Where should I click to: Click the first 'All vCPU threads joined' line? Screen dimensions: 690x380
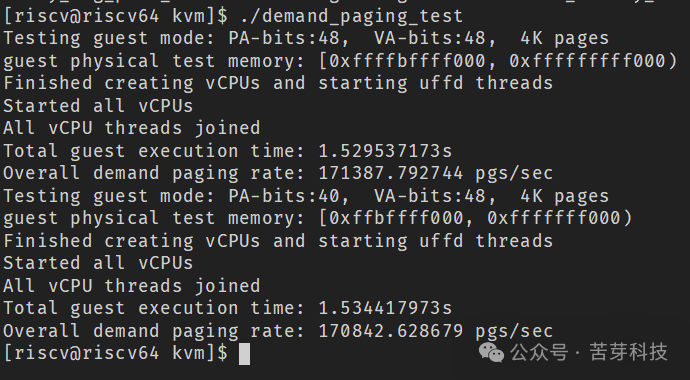(132, 128)
